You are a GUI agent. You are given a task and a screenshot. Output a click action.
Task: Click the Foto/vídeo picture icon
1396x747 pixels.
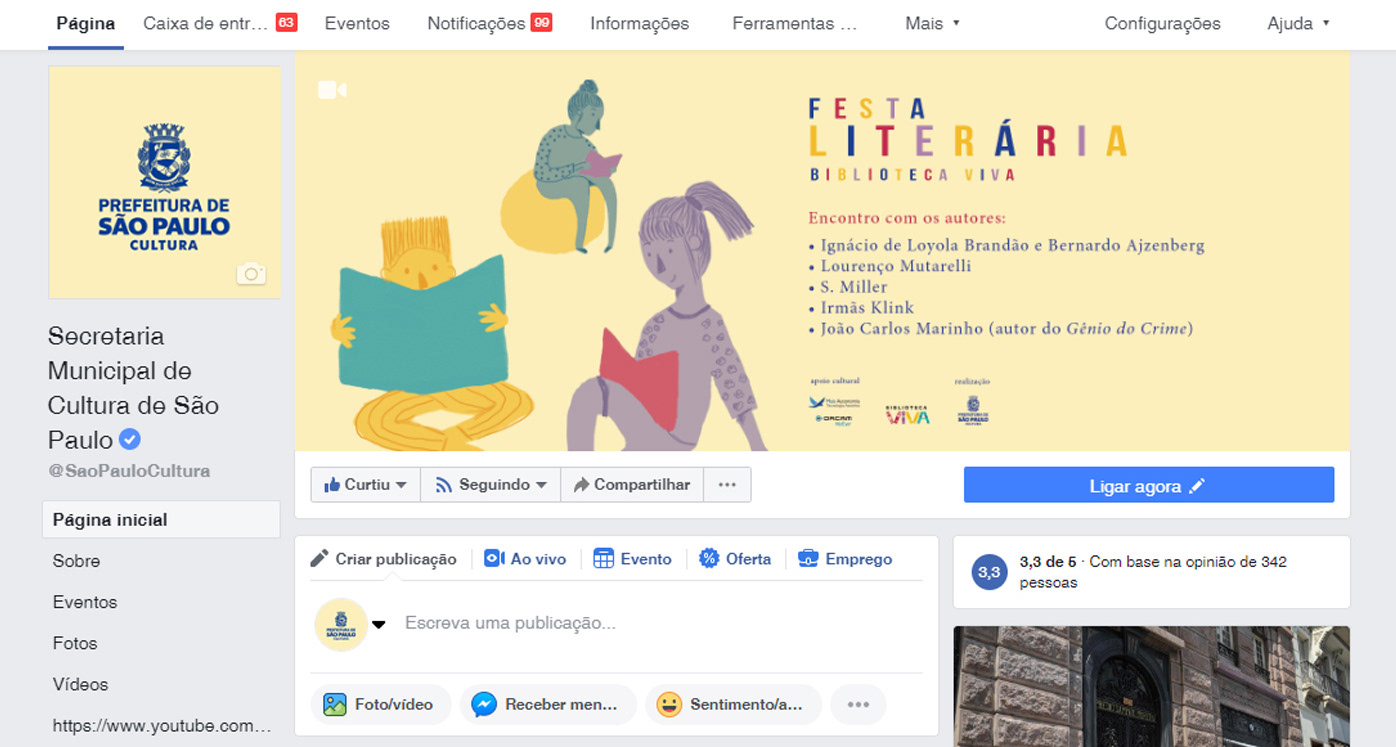335,704
